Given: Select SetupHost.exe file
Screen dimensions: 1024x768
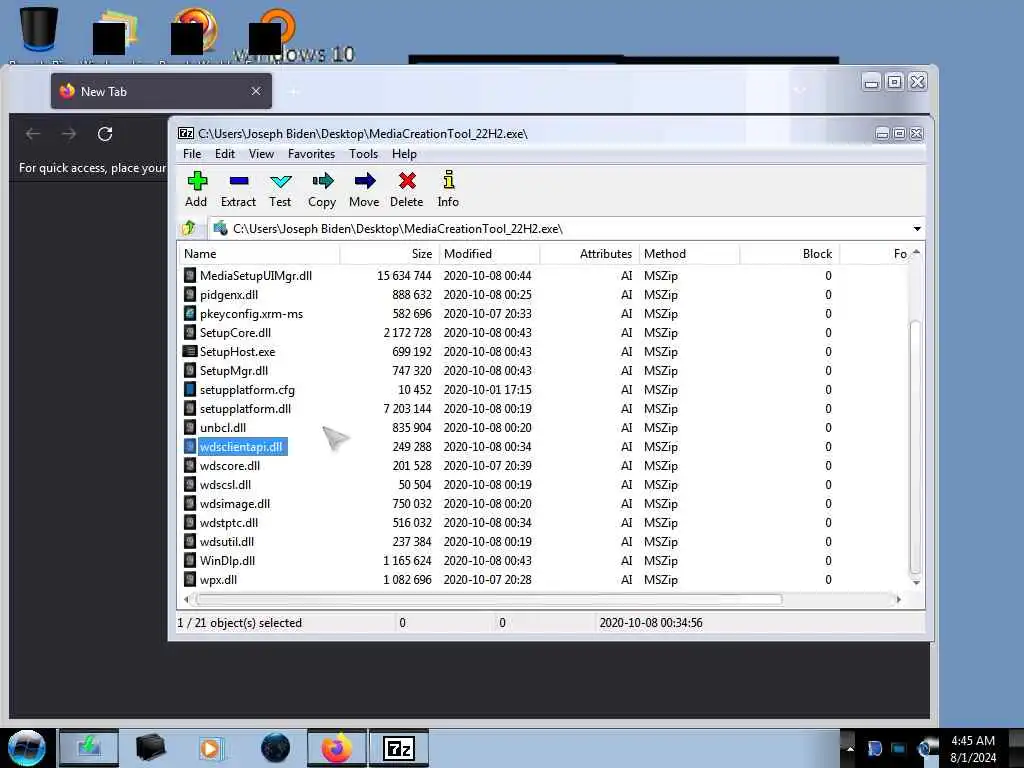Looking at the screenshot, I should pyautogui.click(x=238, y=351).
